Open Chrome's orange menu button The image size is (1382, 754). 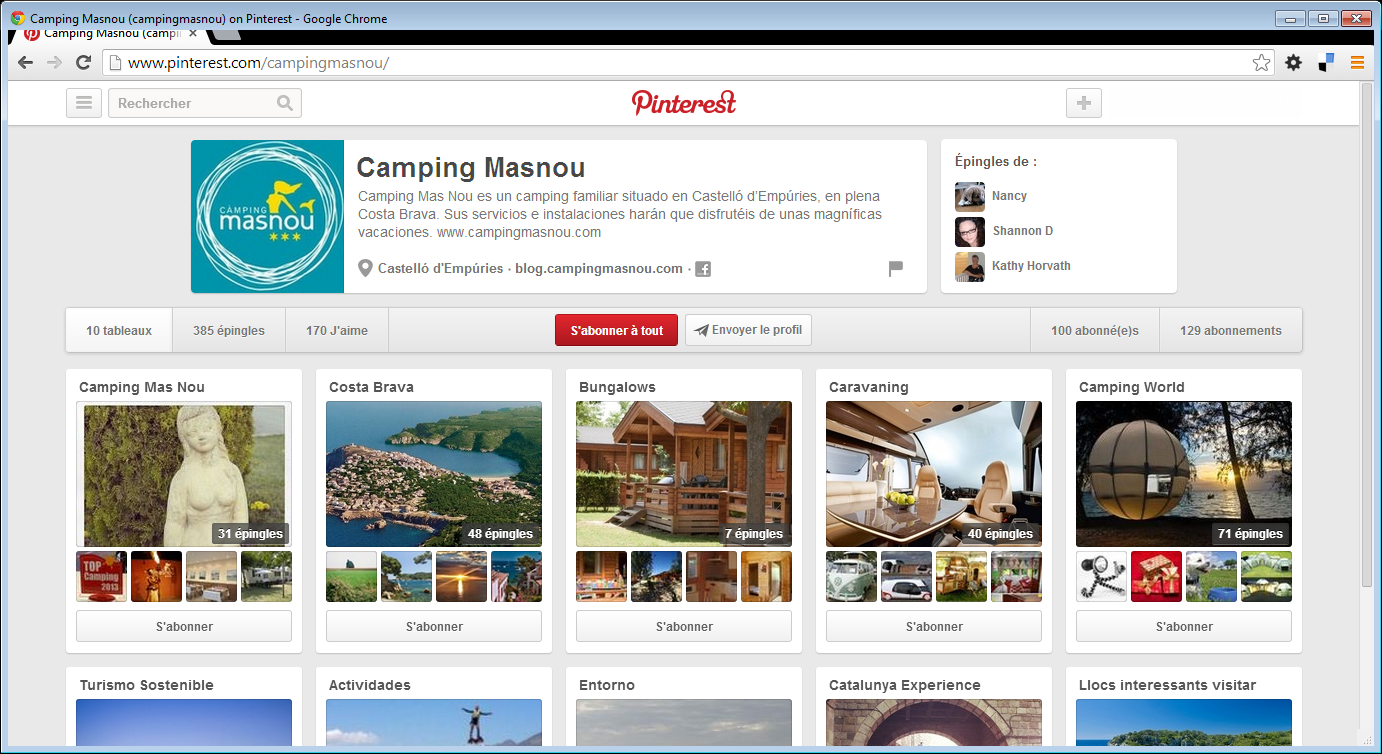click(x=1357, y=63)
